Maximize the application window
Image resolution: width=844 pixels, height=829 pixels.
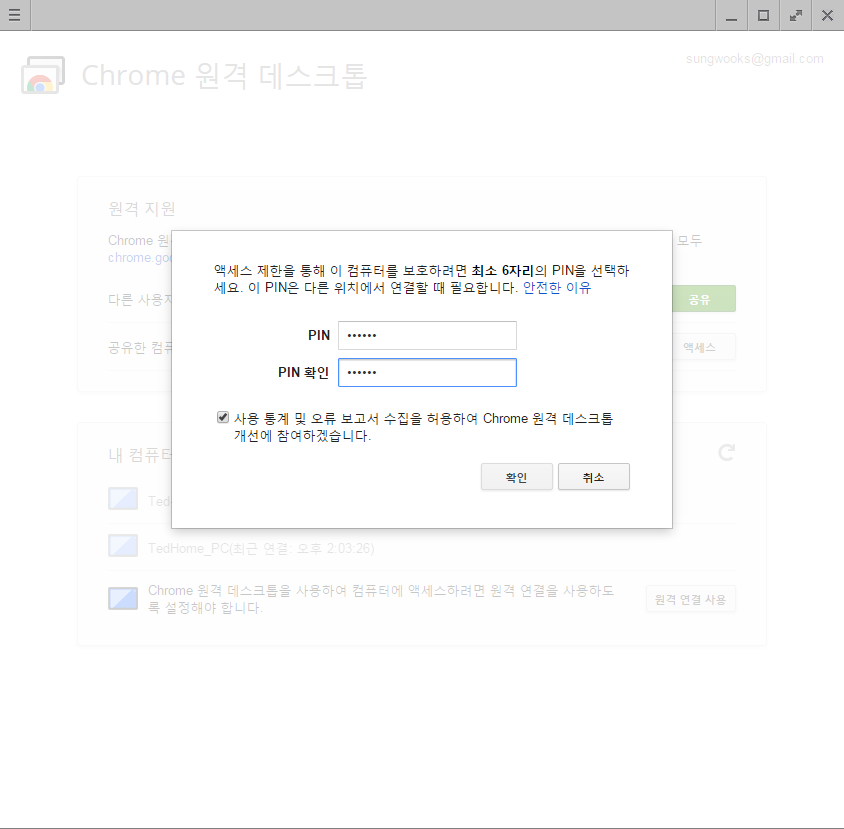[763, 15]
